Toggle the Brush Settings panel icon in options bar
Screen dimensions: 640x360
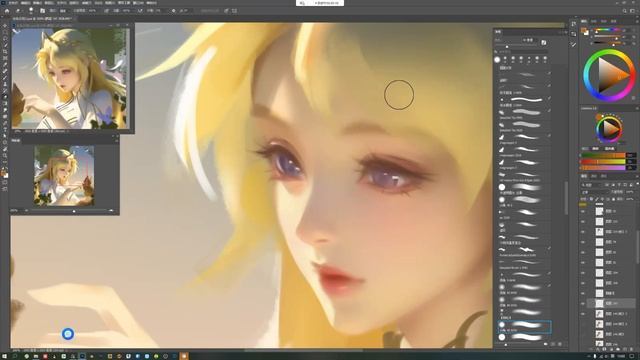(x=42, y=11)
